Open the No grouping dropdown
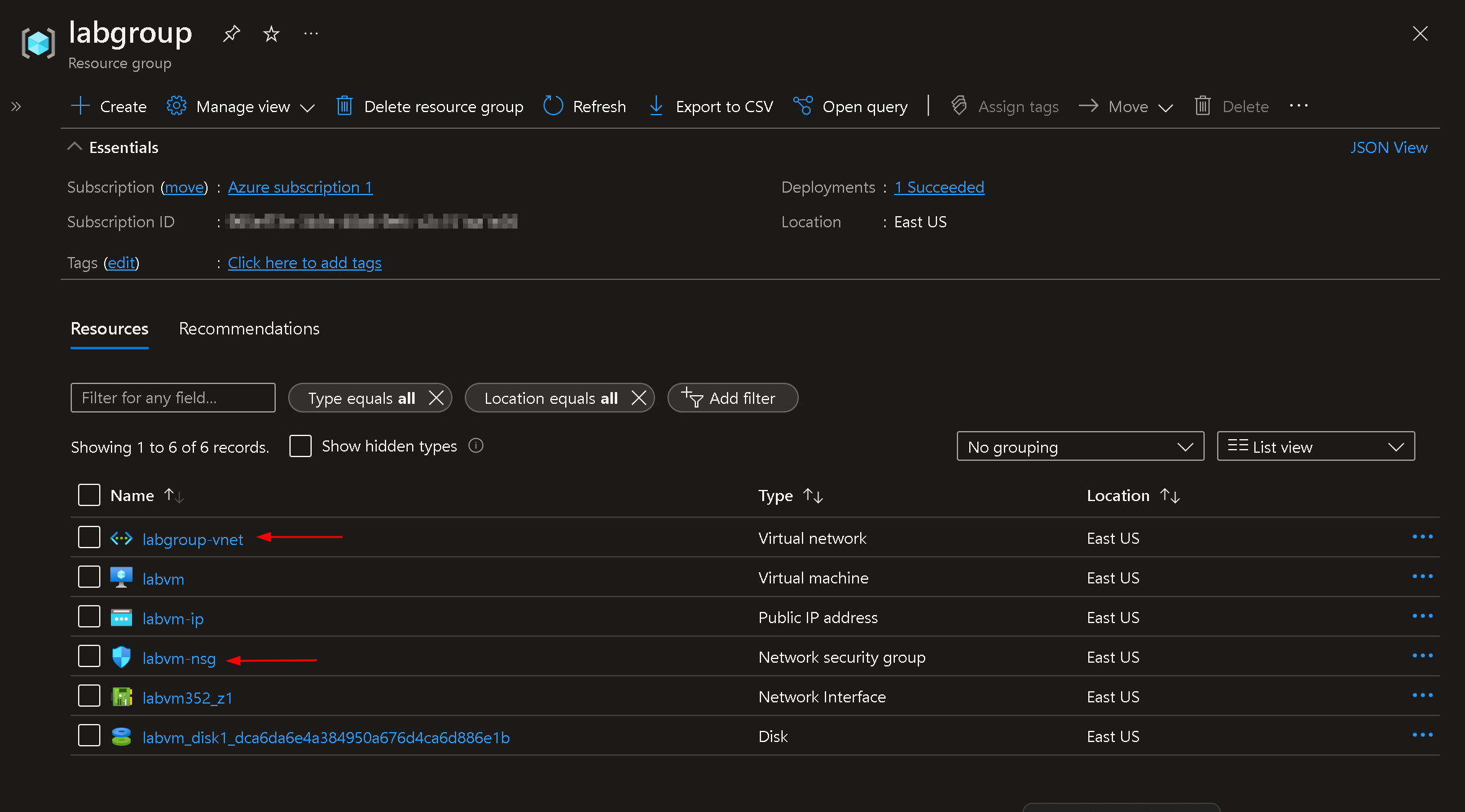The width and height of the screenshot is (1465, 812). pos(1080,447)
